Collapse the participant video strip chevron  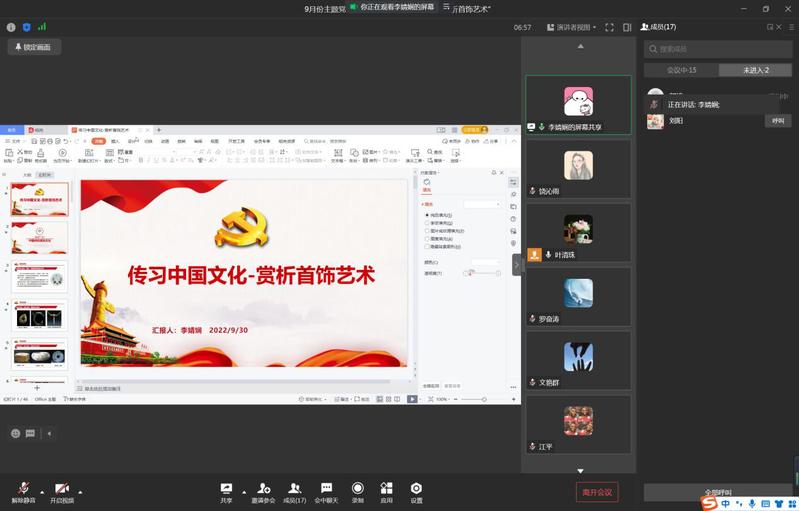click(517, 264)
